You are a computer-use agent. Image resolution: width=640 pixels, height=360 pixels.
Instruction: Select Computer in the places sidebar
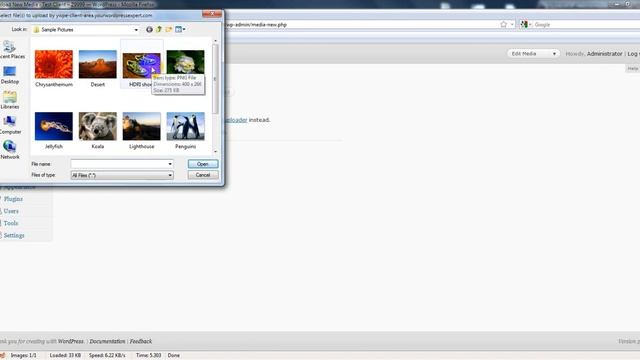[10, 125]
